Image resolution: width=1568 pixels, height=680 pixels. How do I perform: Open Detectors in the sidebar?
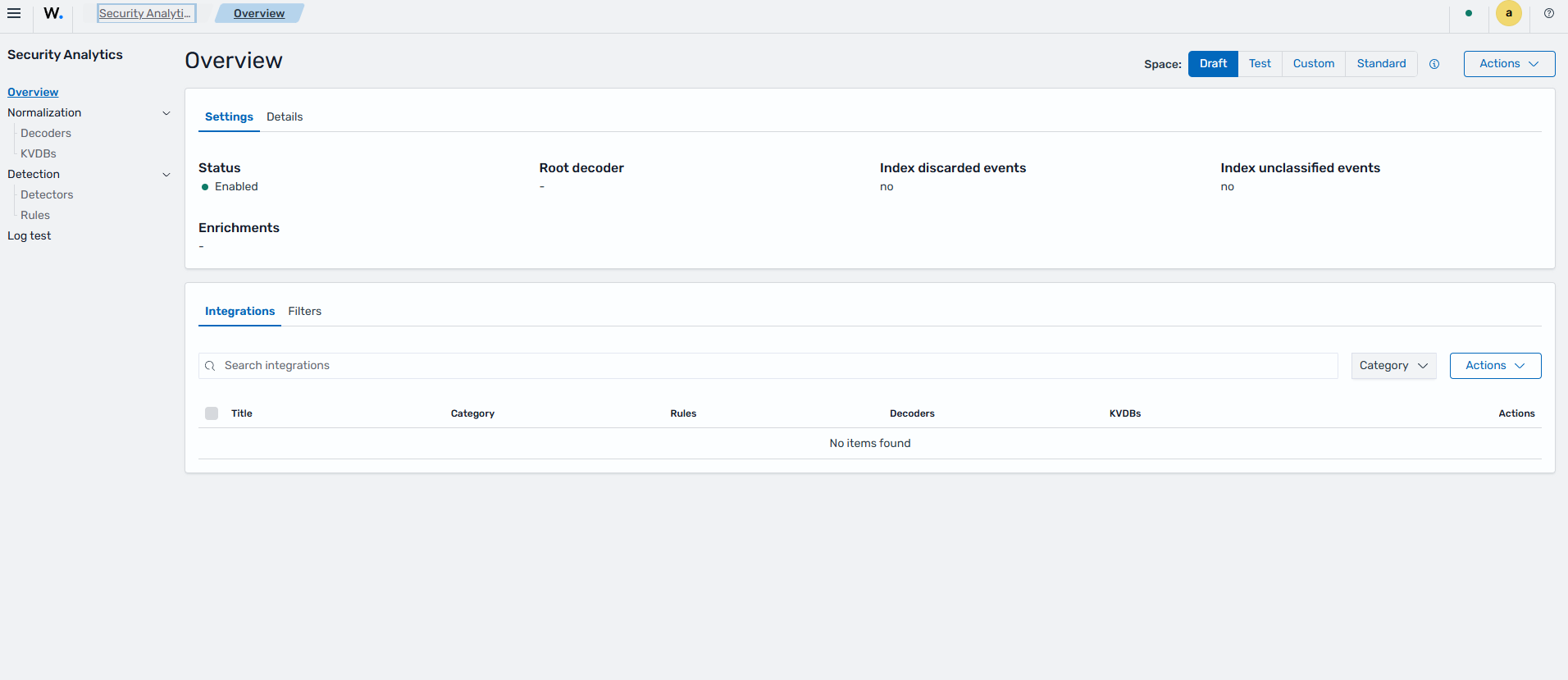(x=47, y=195)
